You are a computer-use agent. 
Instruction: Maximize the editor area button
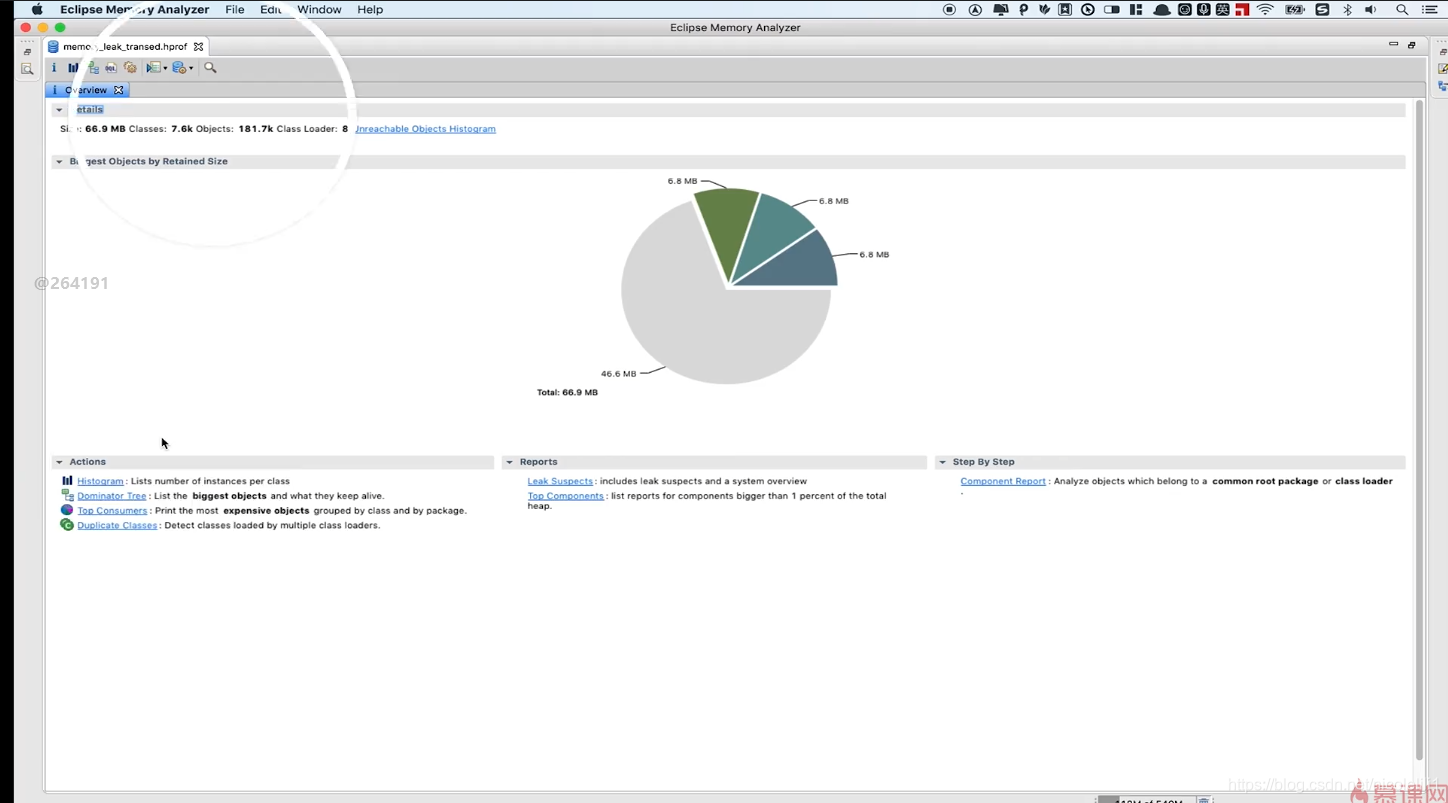pyautogui.click(x=1411, y=45)
